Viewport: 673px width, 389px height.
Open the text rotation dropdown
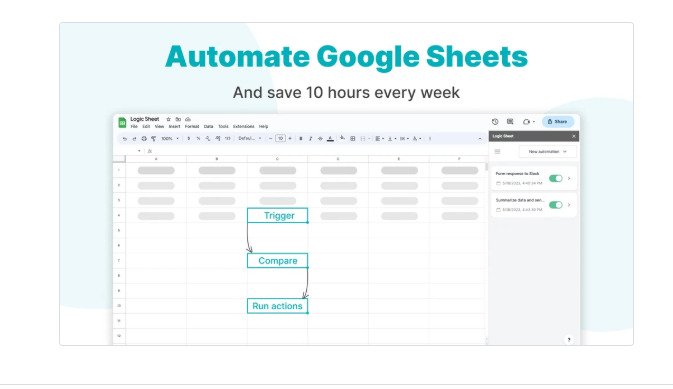click(416, 139)
